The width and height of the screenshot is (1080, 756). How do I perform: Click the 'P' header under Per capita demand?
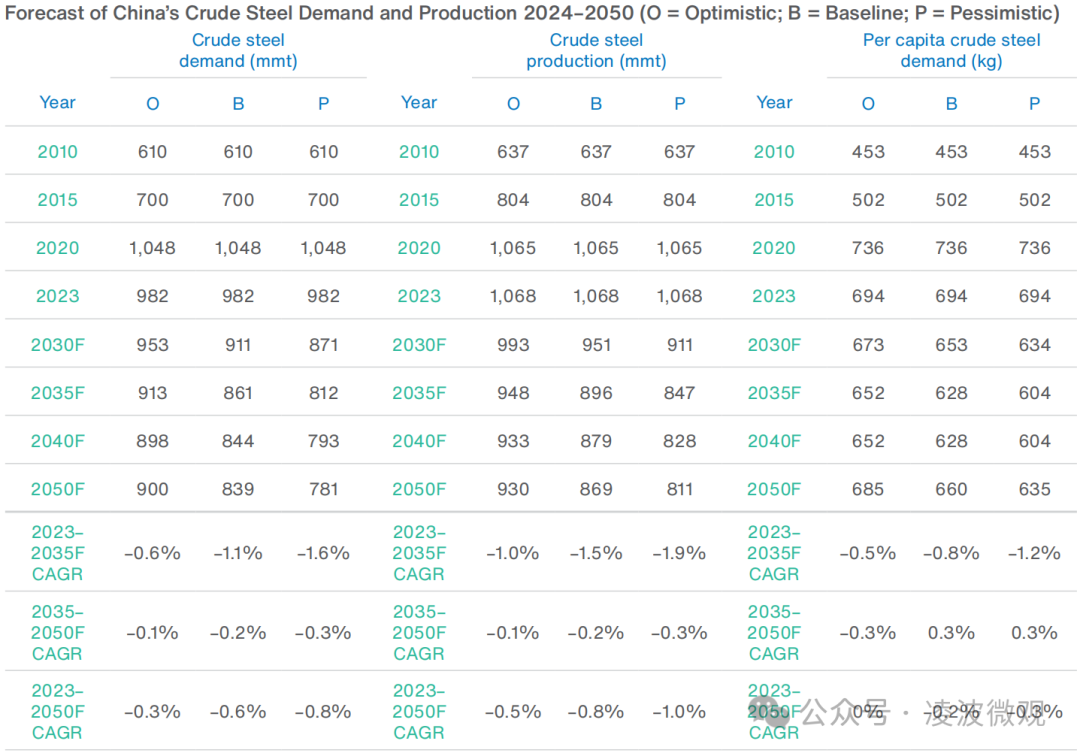tap(1034, 103)
